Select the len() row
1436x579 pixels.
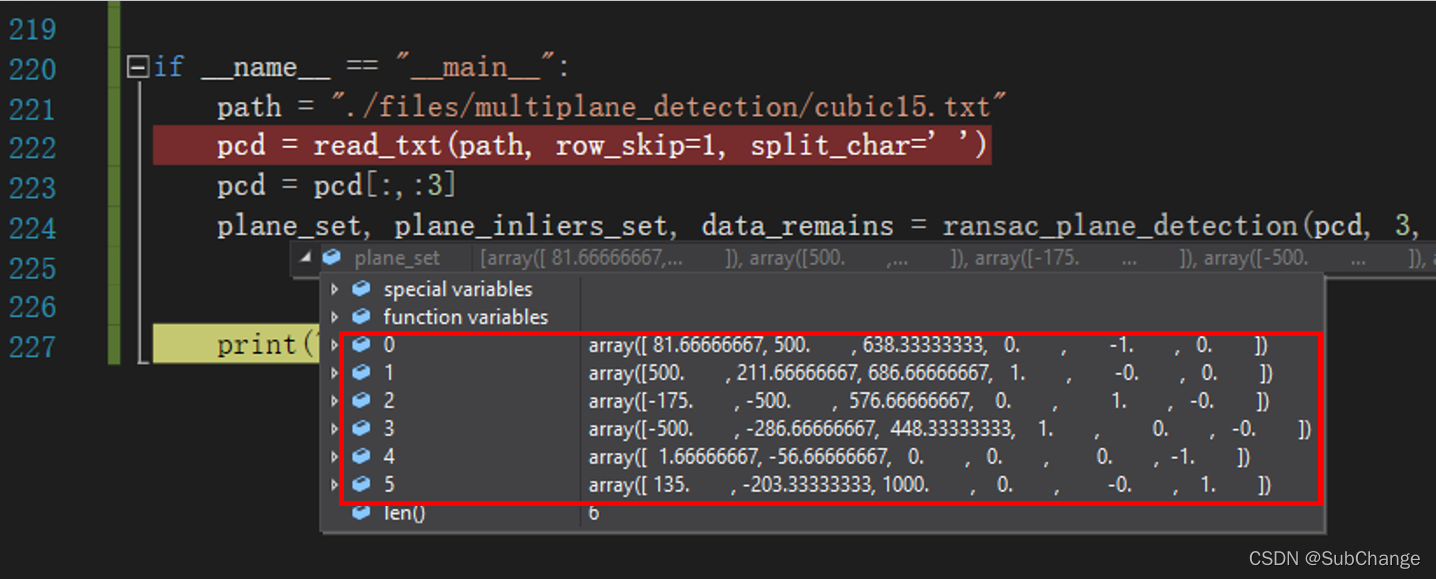click(x=823, y=514)
